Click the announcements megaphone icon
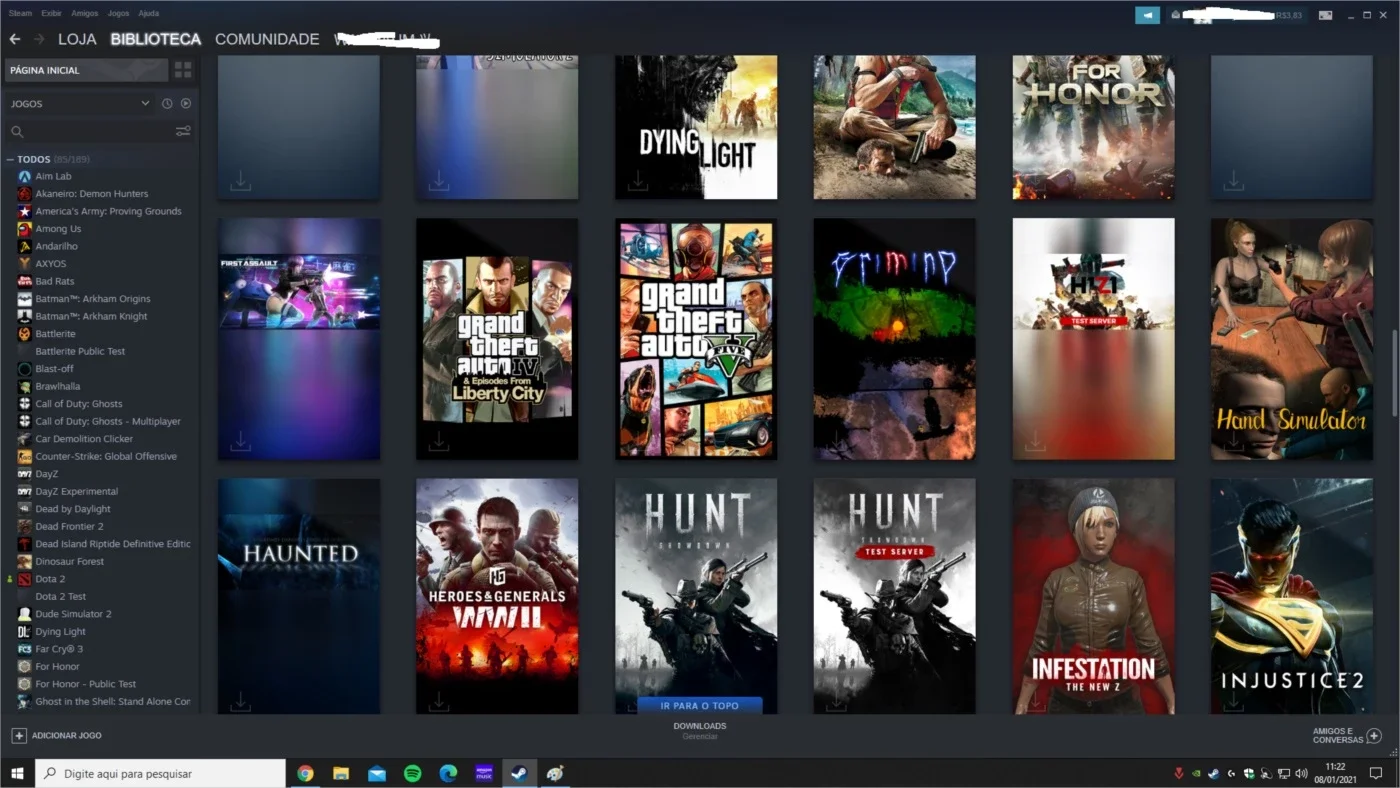The width and height of the screenshot is (1400, 788). [x=1147, y=15]
